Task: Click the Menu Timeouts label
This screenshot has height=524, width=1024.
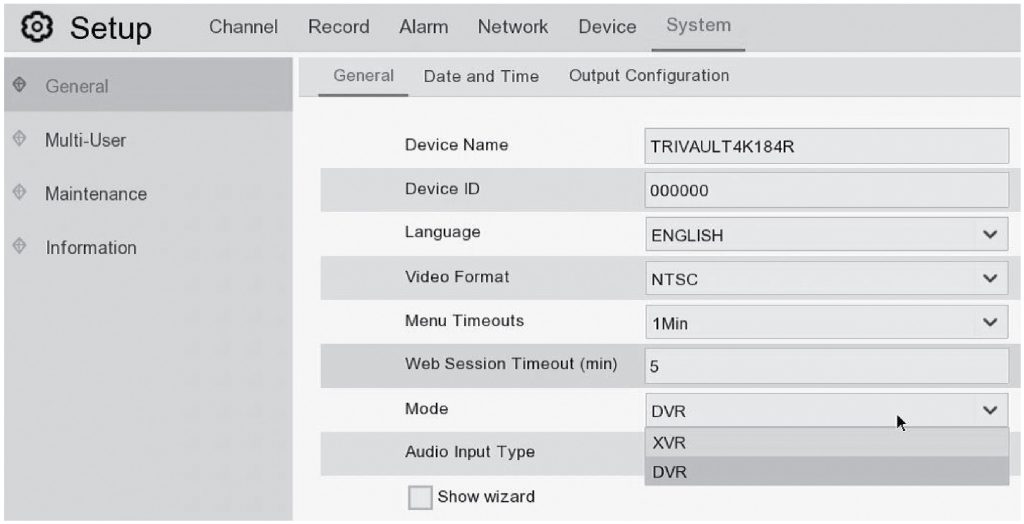Action: (464, 321)
